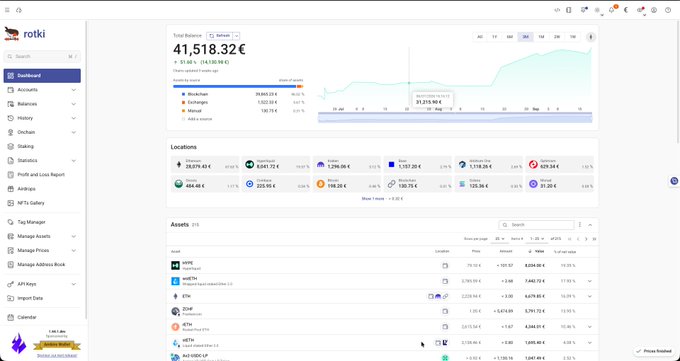Open the Dashboard page
680x361 pixels.
42,75
